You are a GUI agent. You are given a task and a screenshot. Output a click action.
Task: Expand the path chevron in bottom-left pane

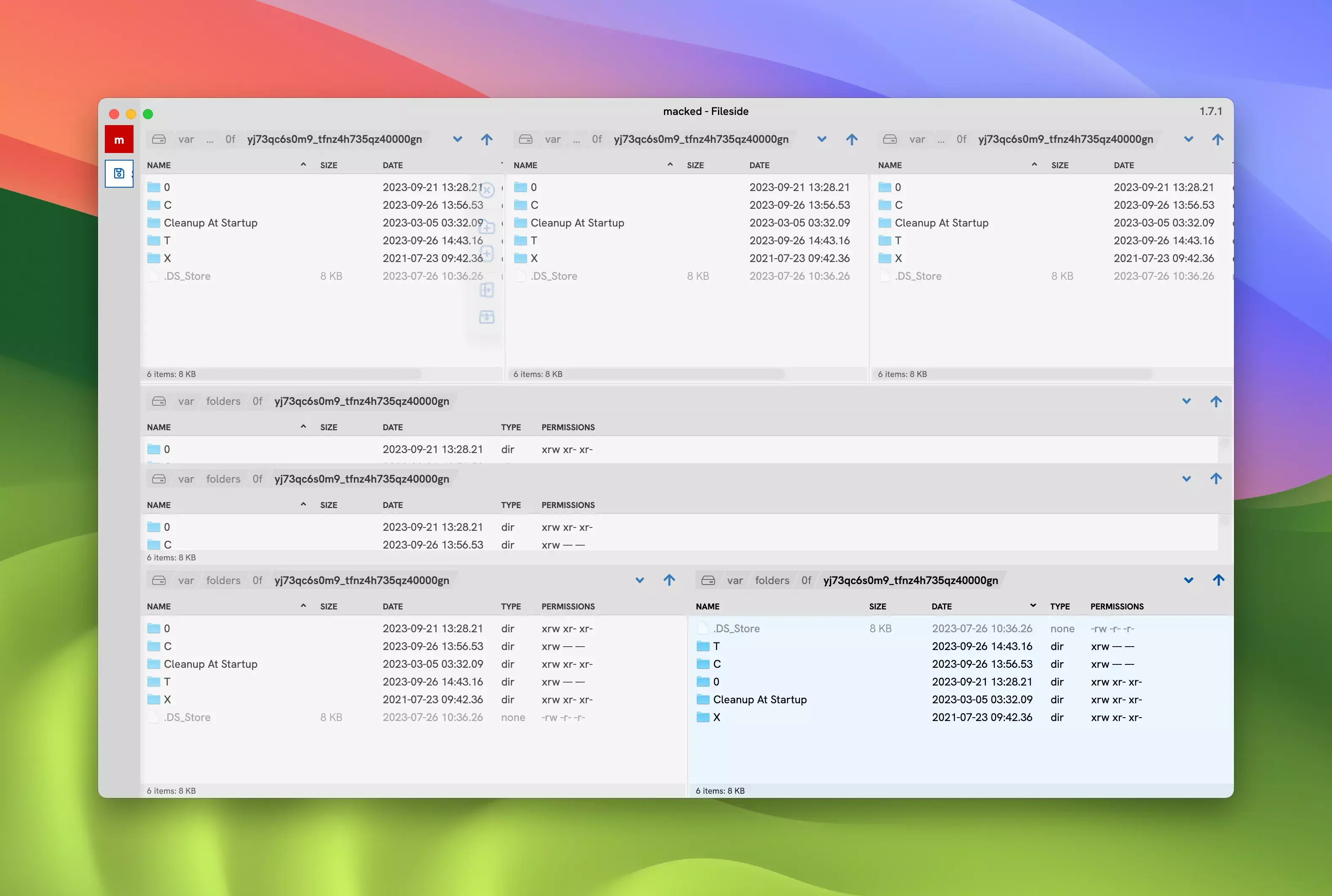click(640, 580)
